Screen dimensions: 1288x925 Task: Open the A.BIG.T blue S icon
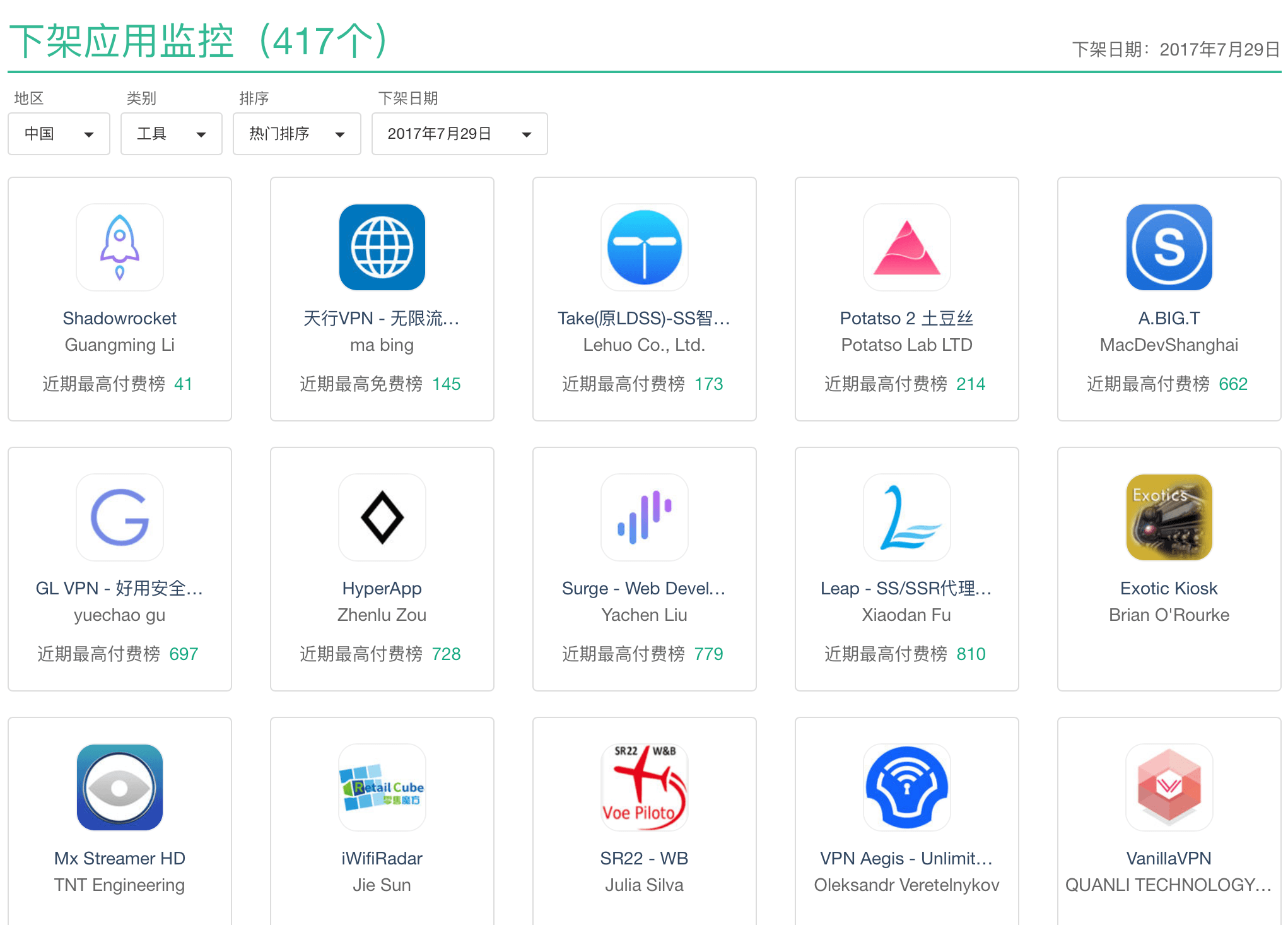(x=1169, y=247)
